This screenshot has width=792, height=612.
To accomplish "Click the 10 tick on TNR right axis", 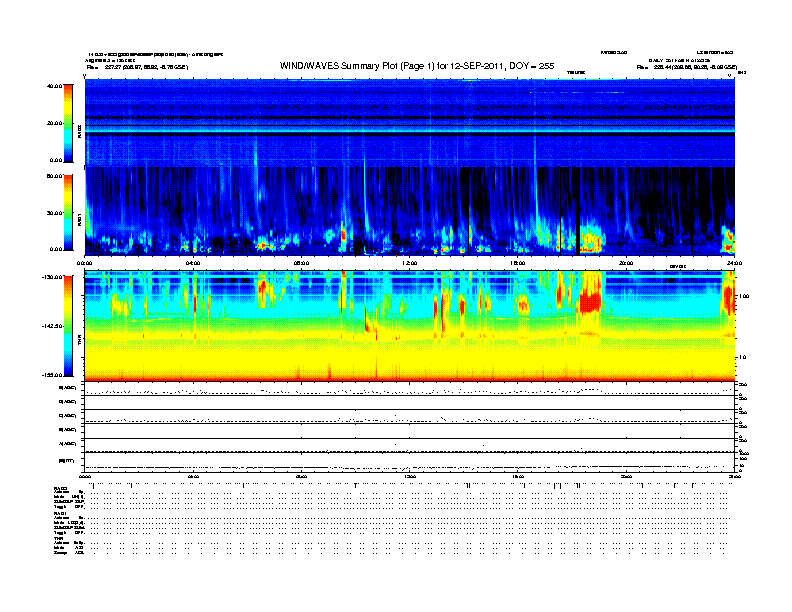I will 744,358.
